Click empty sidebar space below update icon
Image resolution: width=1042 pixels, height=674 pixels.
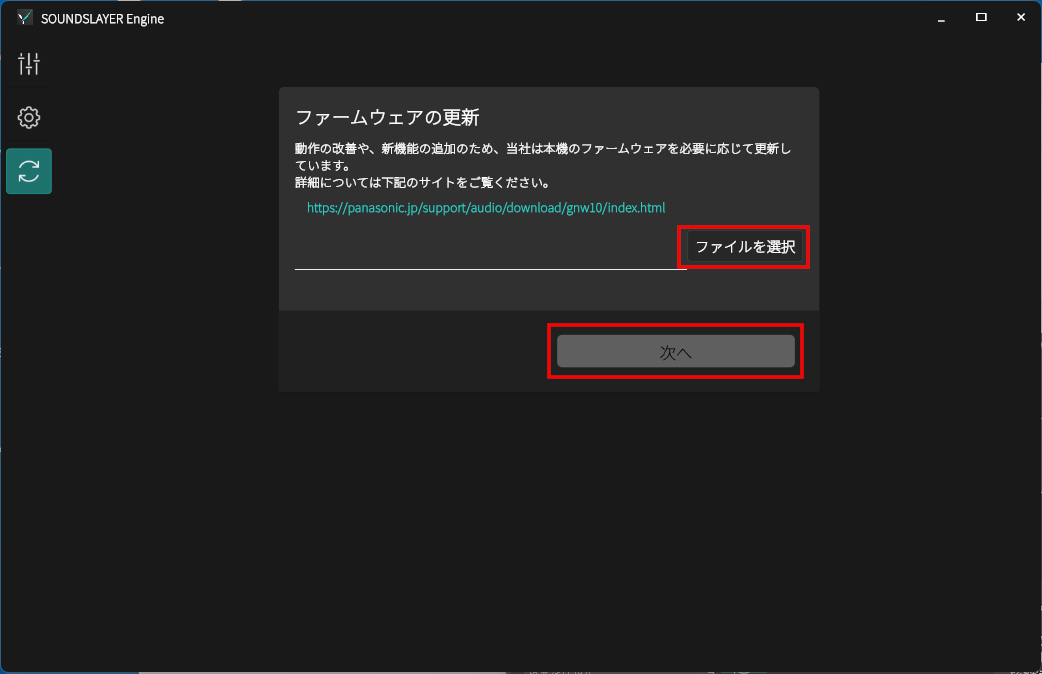pos(29,400)
